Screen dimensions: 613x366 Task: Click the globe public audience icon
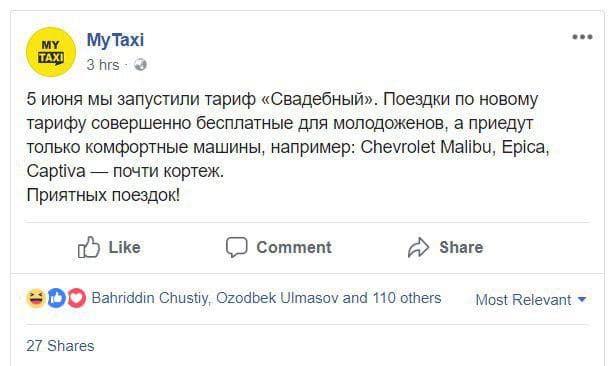pos(140,65)
